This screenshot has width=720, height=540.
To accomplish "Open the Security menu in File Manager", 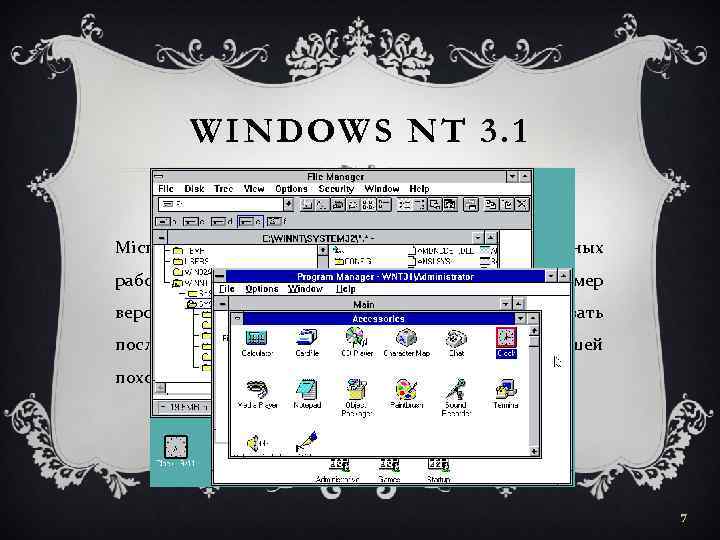I will coord(336,189).
